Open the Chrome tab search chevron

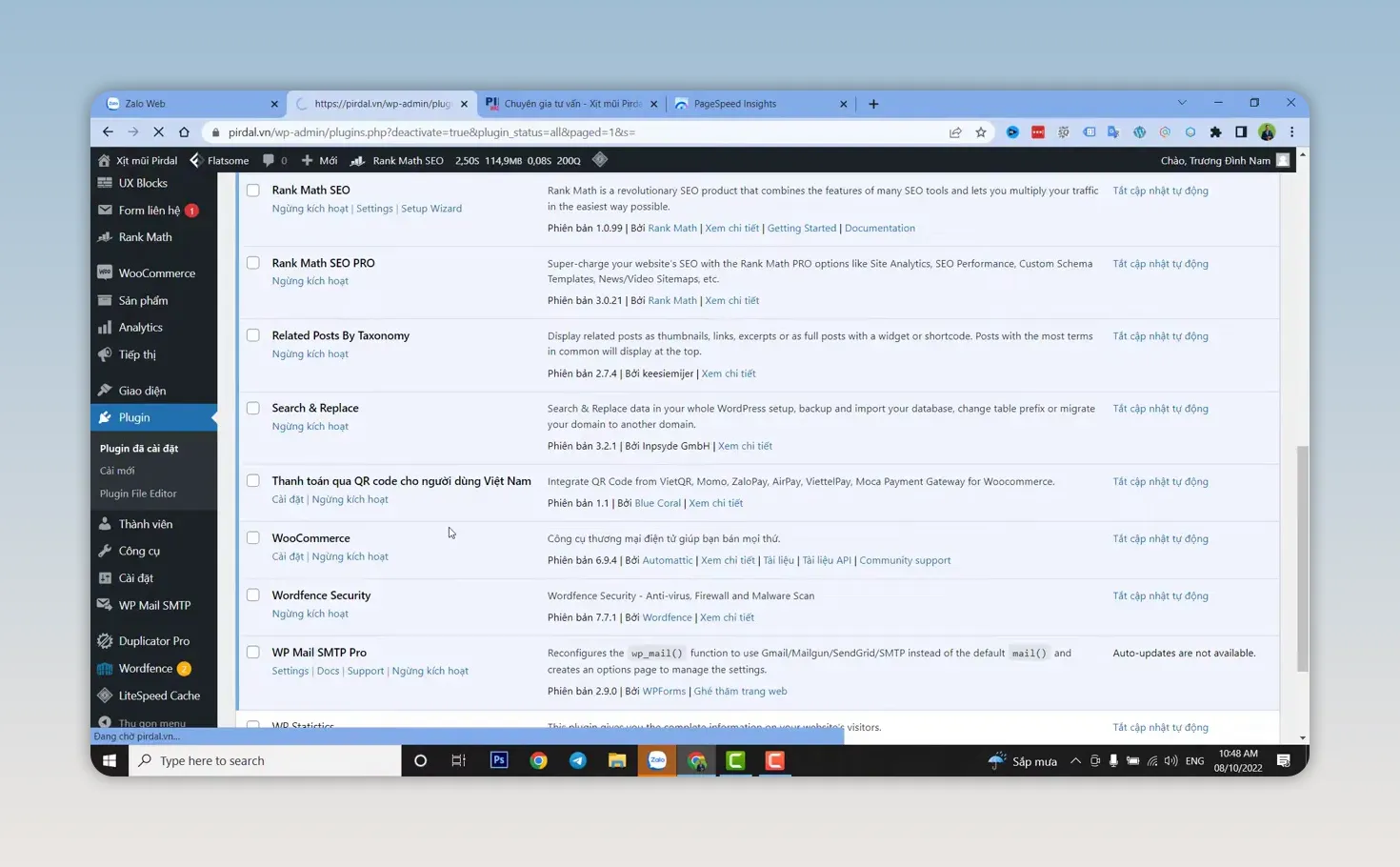(1182, 103)
